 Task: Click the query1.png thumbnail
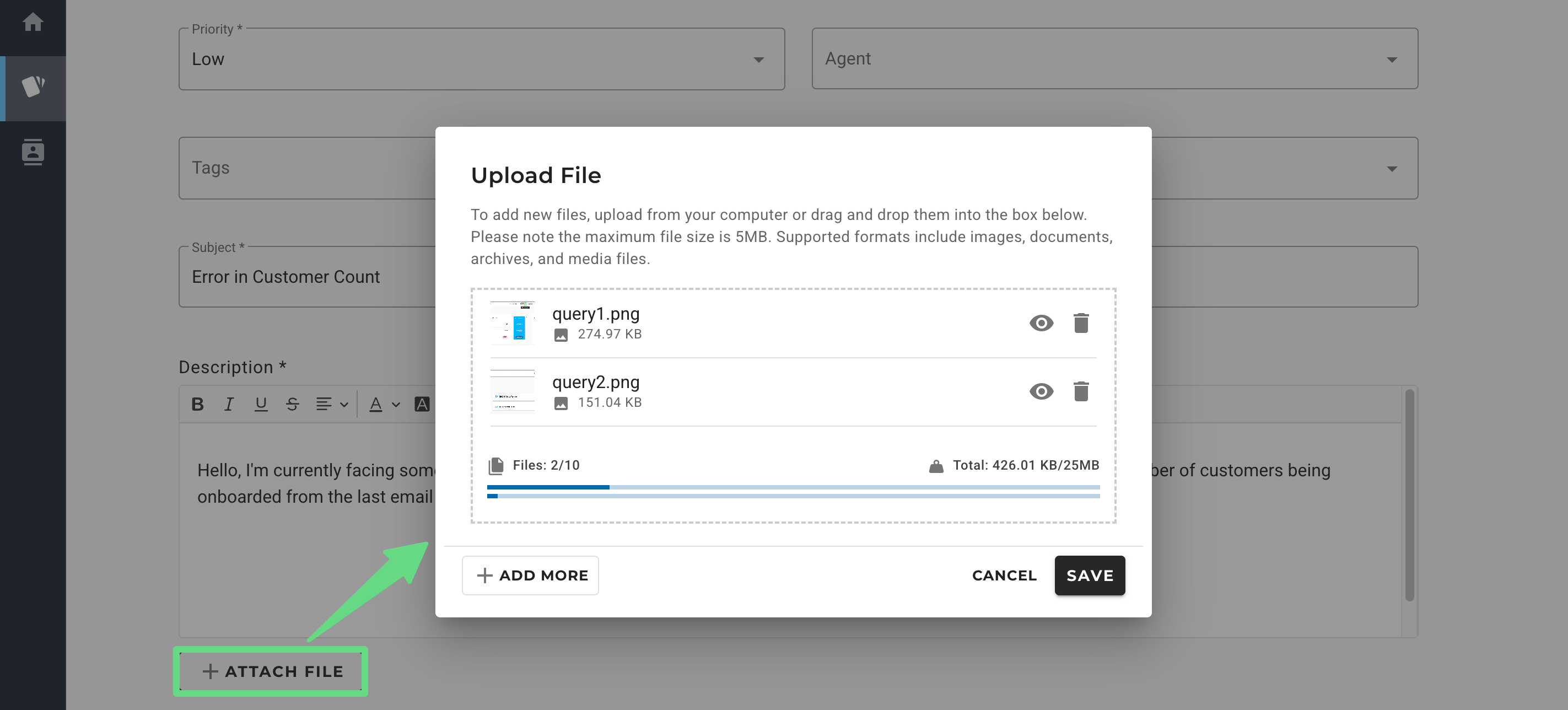pos(512,322)
